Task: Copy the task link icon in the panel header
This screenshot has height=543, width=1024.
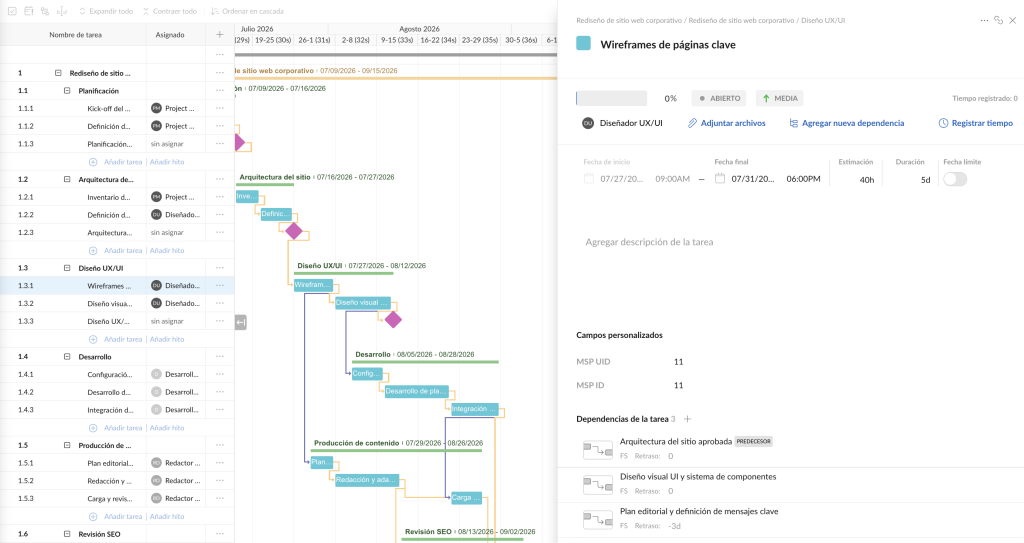Action: (x=999, y=20)
